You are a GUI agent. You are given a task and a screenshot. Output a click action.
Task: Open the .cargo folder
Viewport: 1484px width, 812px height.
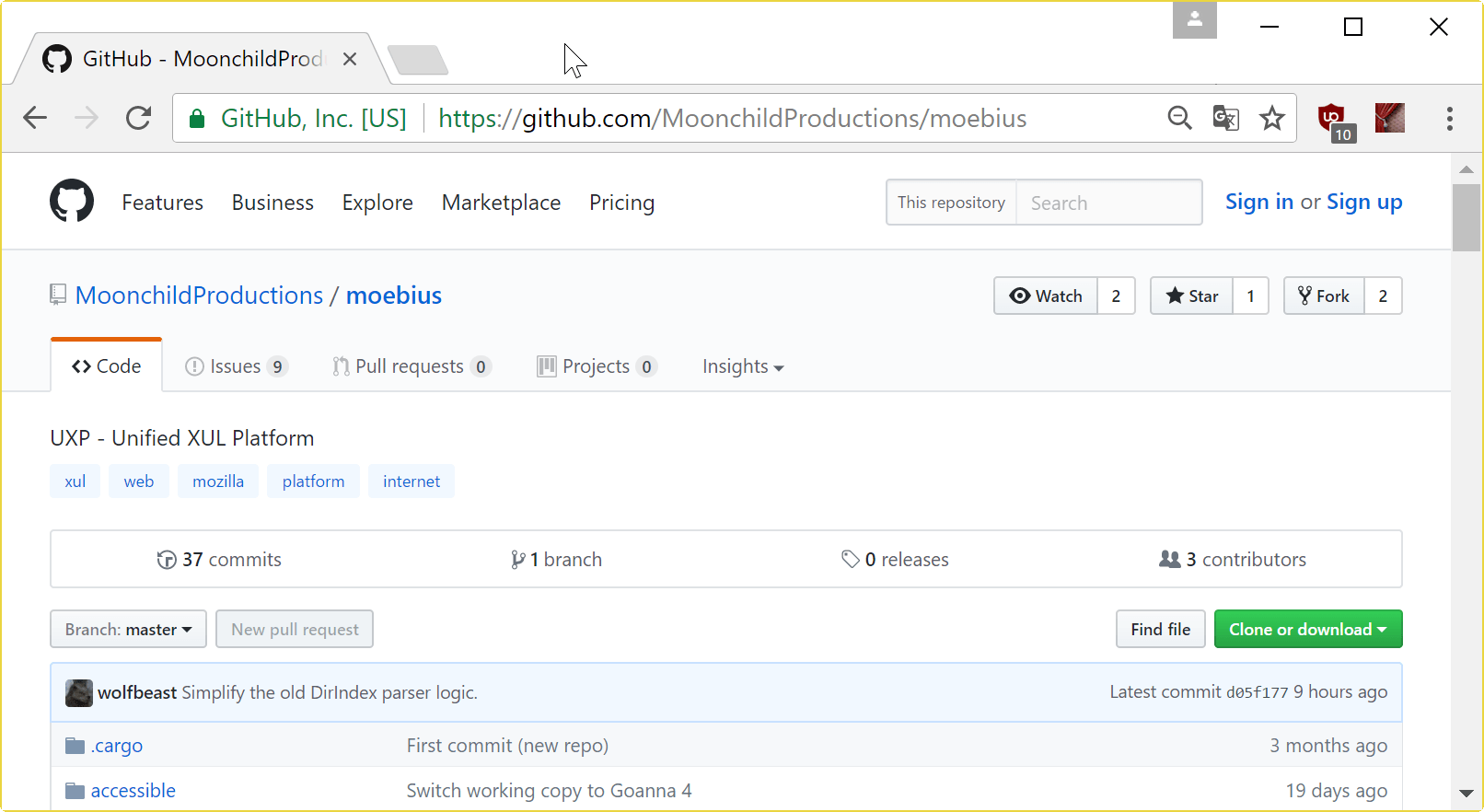coord(117,746)
